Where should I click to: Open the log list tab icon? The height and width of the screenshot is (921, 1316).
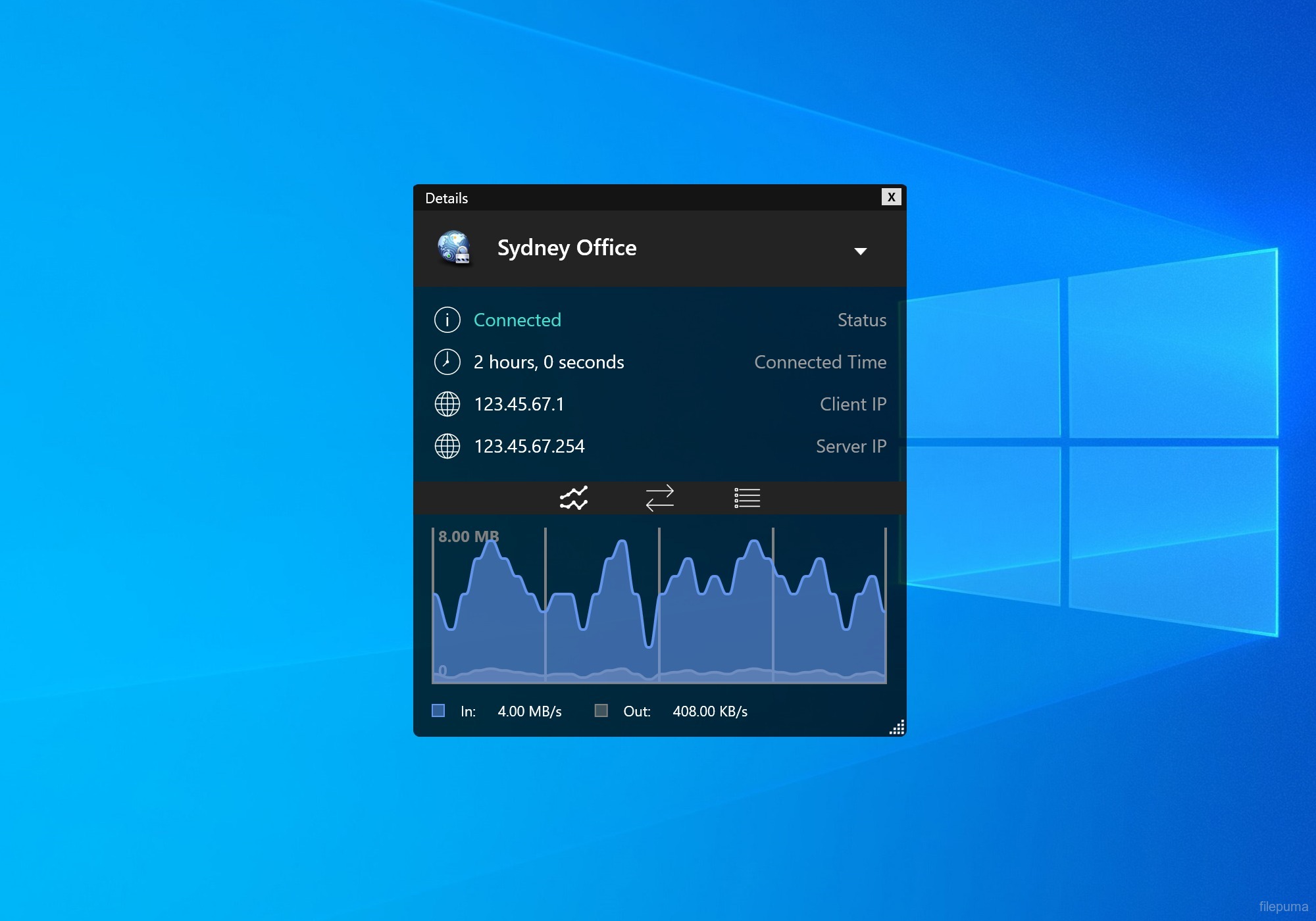747,498
